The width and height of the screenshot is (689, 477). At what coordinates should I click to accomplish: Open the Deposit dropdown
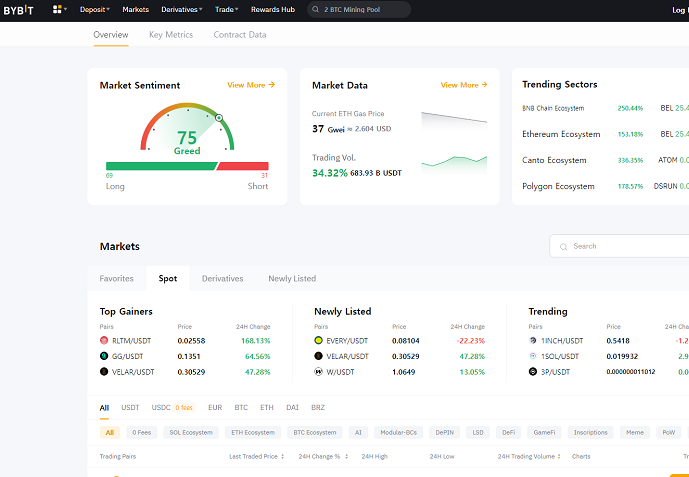pyautogui.click(x=95, y=9)
